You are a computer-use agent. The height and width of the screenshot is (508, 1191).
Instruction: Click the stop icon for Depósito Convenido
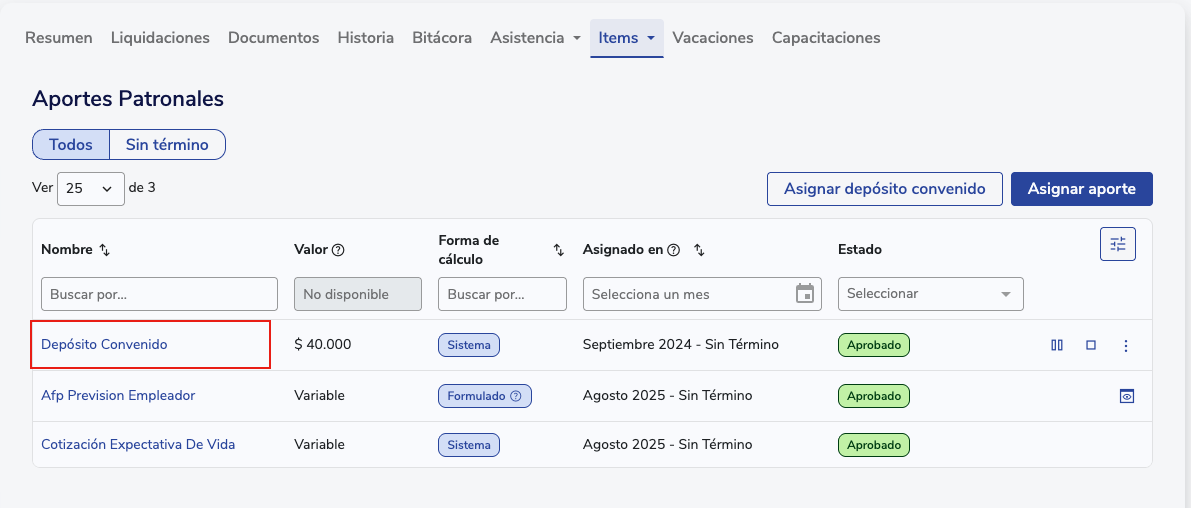tap(1091, 346)
